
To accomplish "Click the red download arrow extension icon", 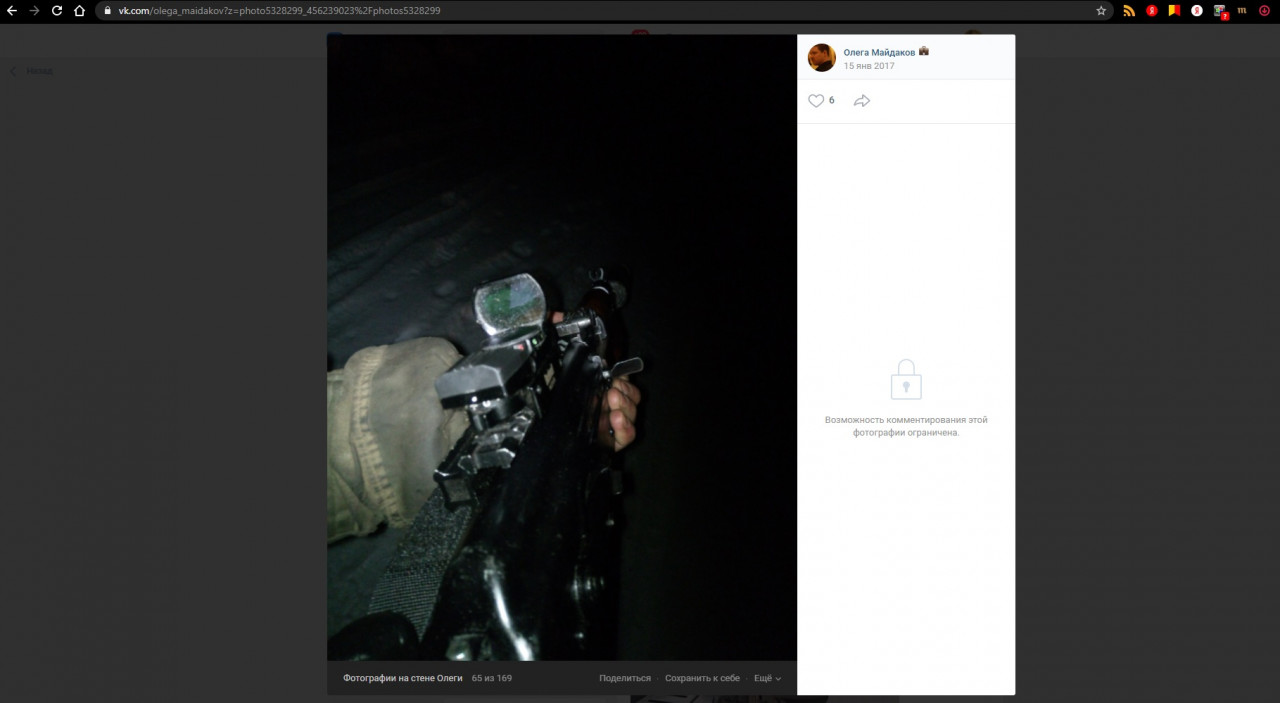I will [1264, 11].
